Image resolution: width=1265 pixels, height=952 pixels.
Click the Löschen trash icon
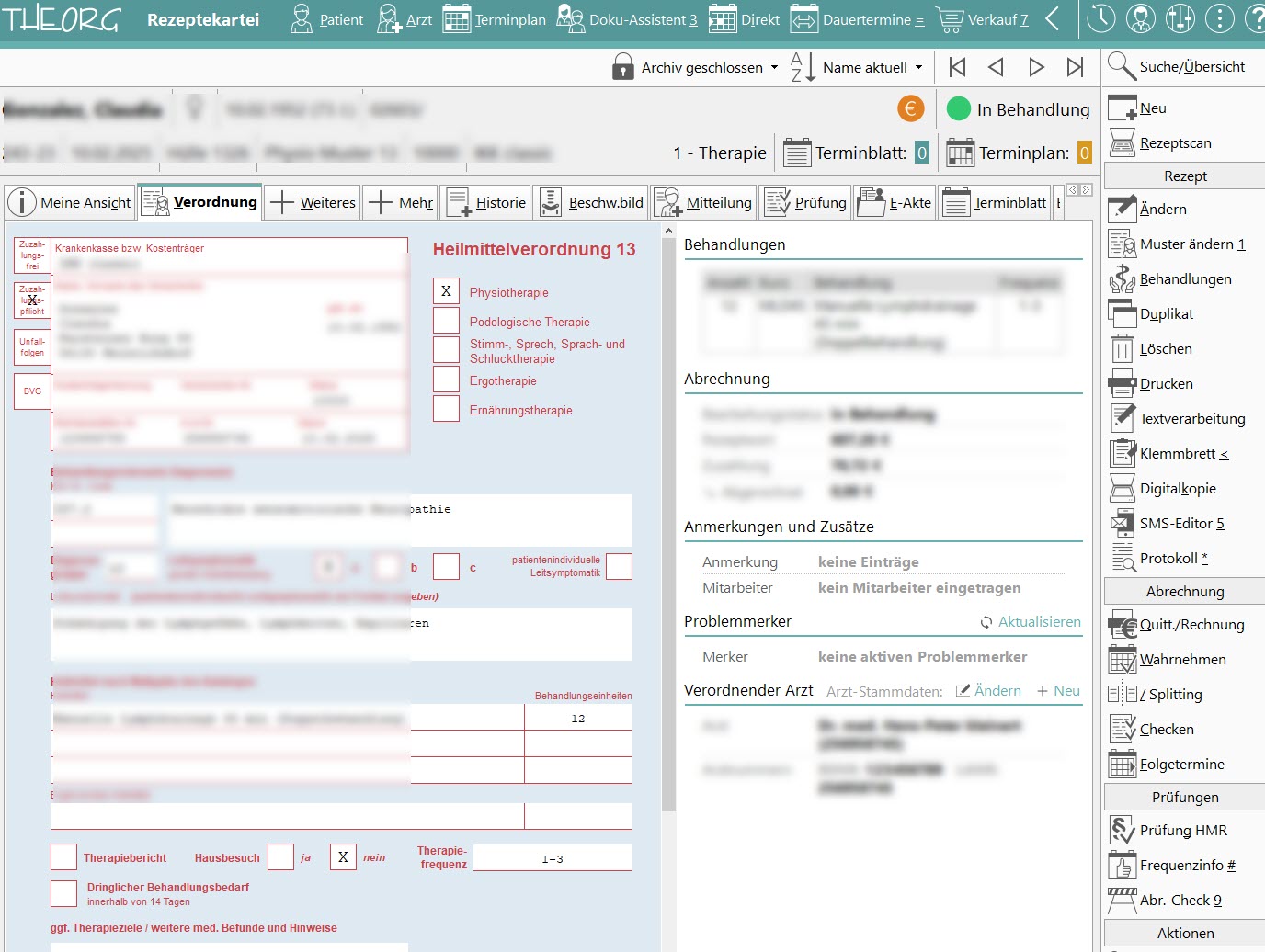[1123, 349]
